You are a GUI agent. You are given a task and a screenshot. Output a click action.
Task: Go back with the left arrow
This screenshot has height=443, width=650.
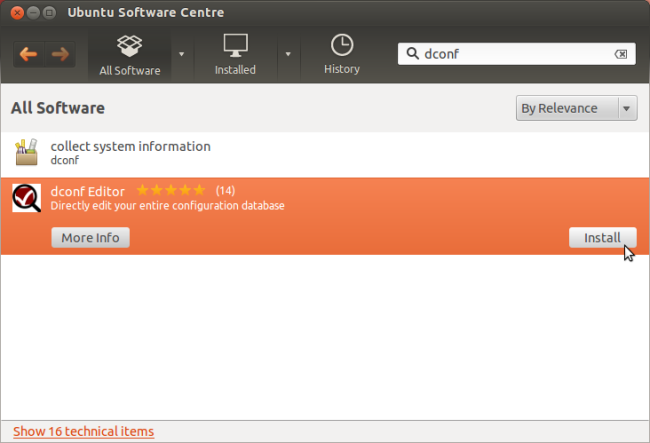(x=29, y=54)
